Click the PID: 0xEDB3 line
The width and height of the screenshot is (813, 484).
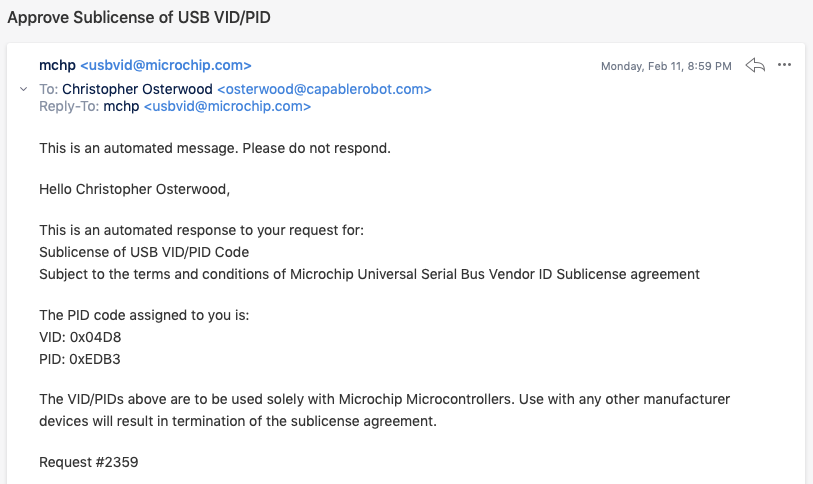[x=80, y=359]
